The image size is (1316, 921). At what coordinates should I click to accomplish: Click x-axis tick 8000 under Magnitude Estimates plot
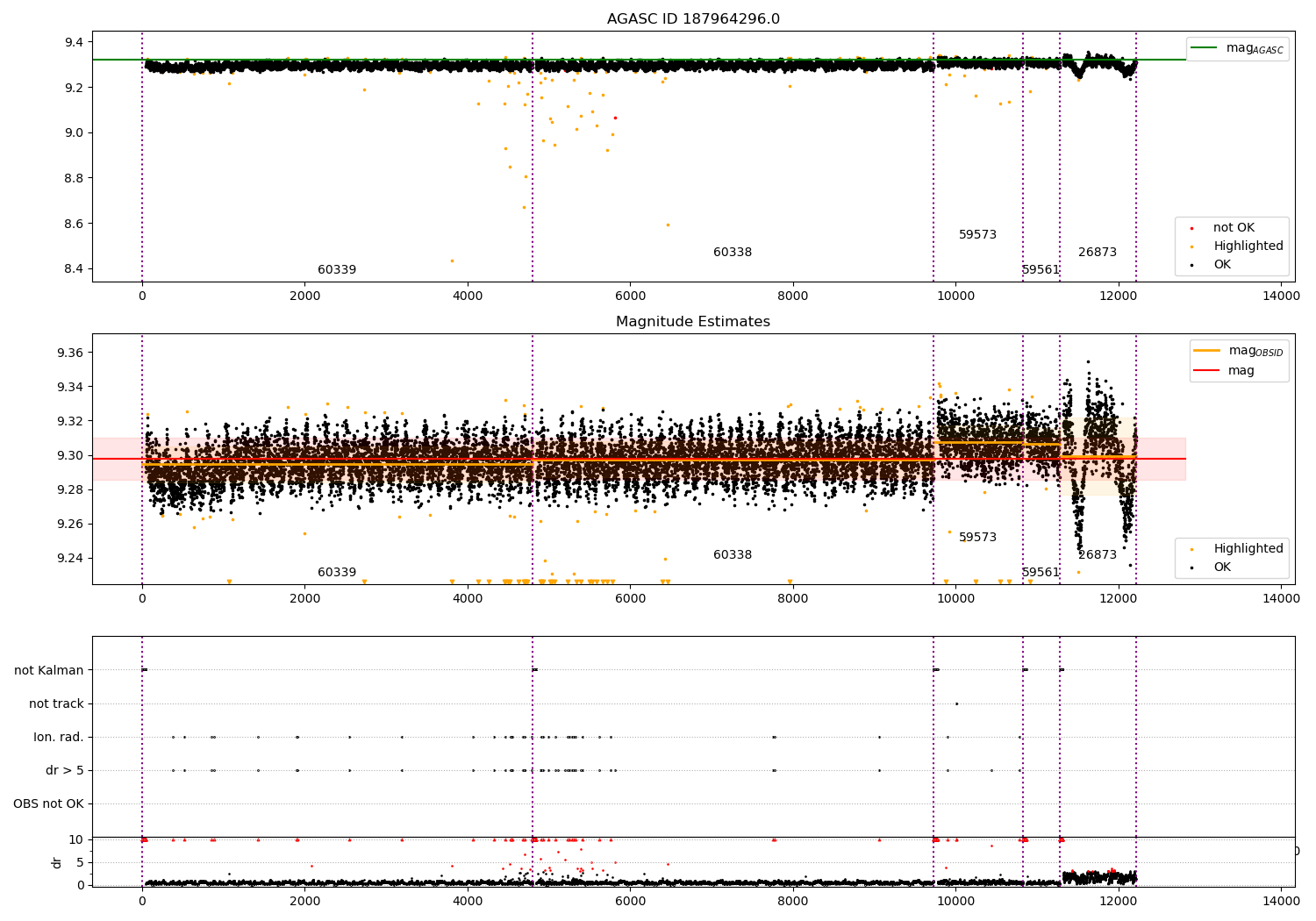point(793,599)
